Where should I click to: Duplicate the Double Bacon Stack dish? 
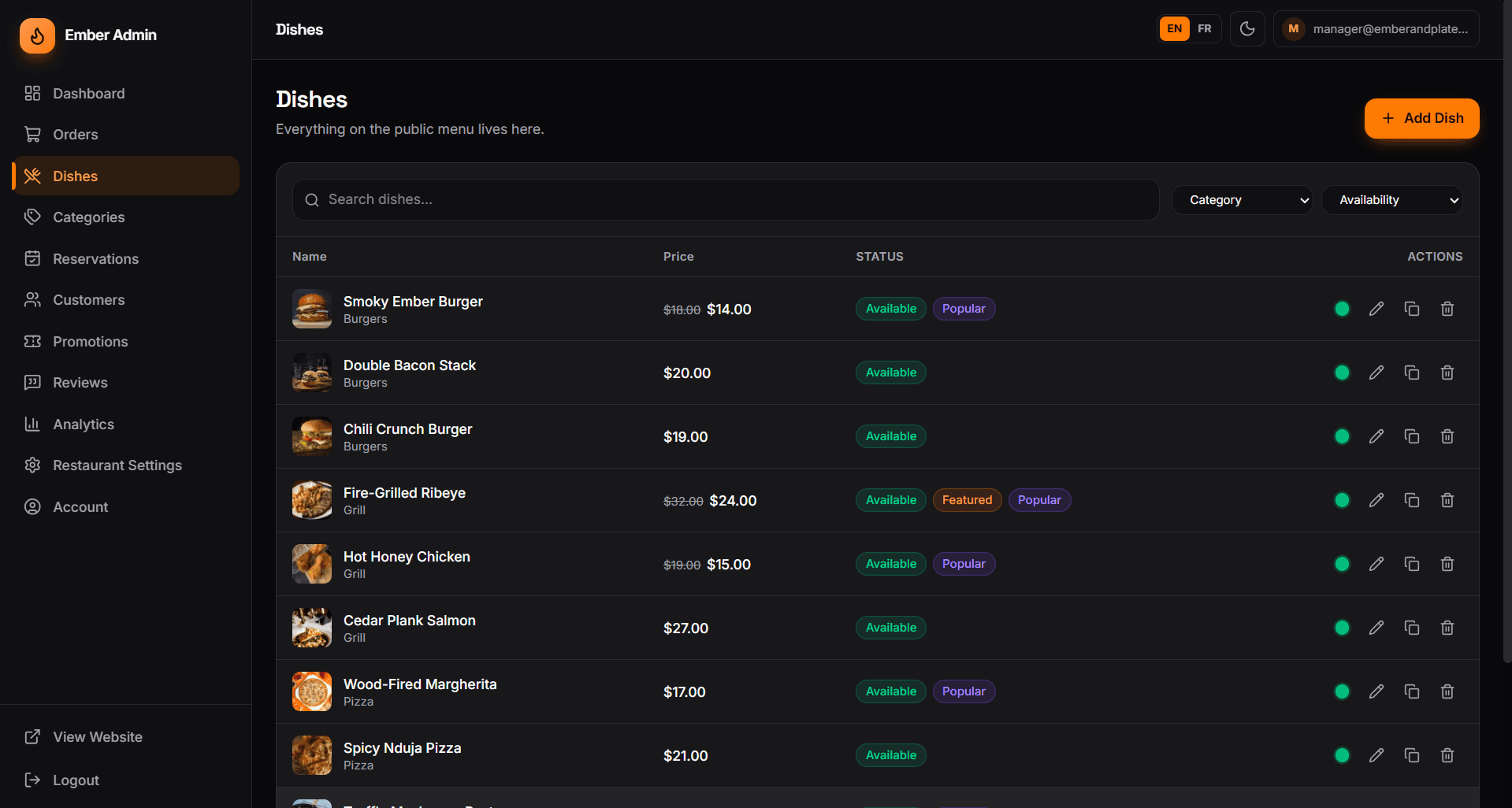1412,372
